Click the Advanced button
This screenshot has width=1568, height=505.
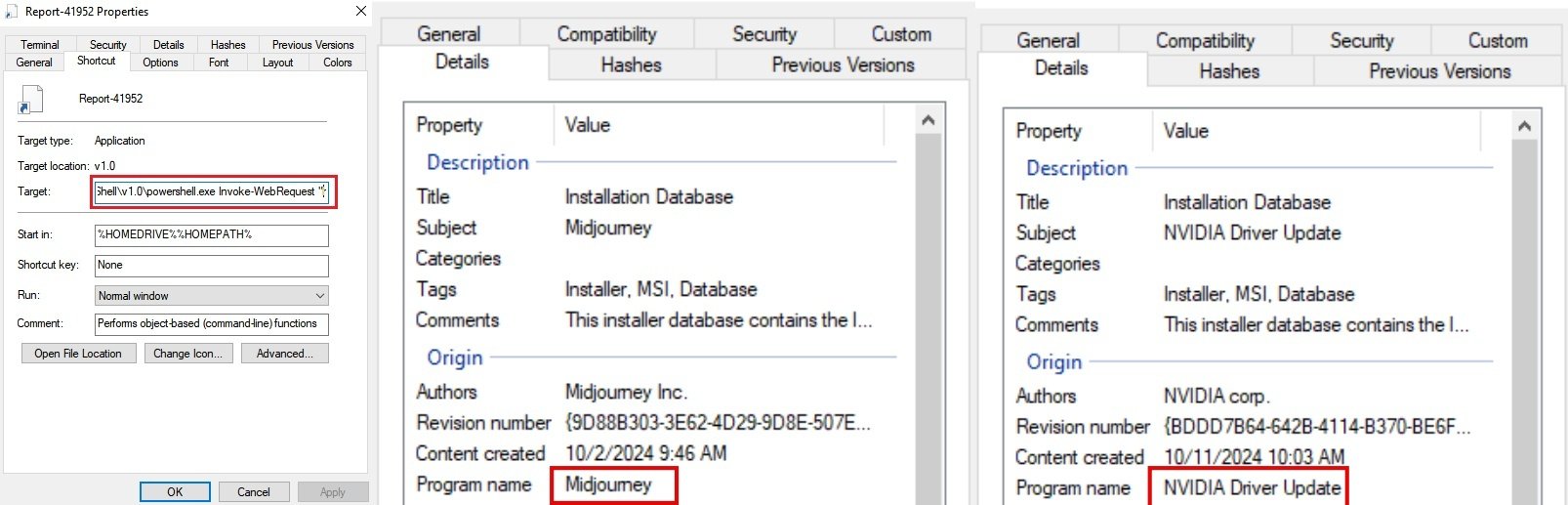285,354
